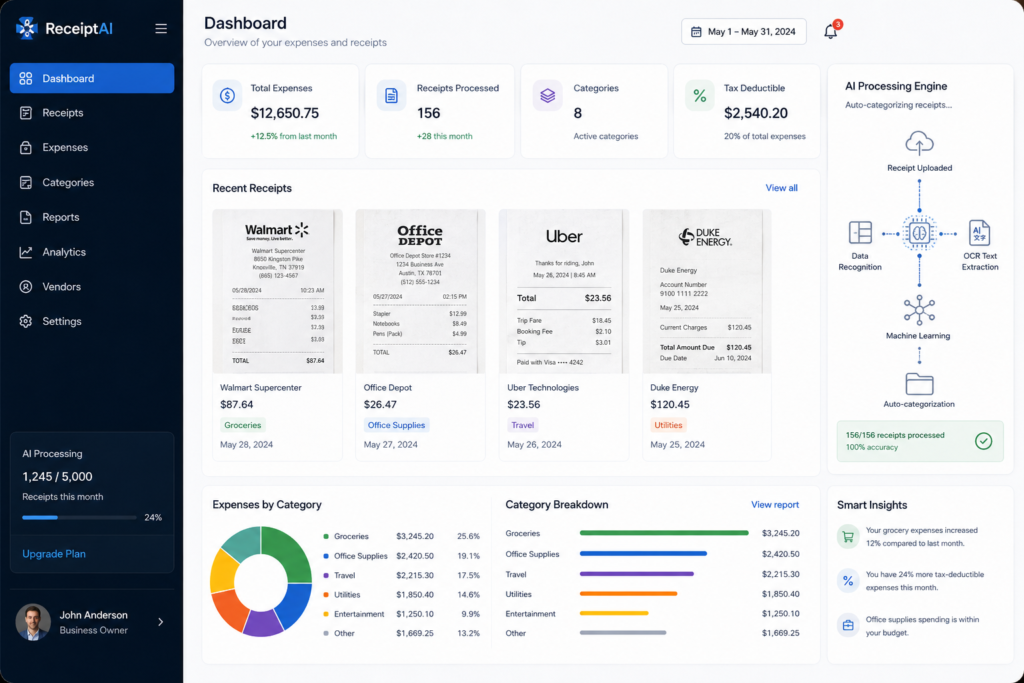Click the Receipt Uploaded cloud icon
Screen dimensions: 1024x683
pos(919,143)
